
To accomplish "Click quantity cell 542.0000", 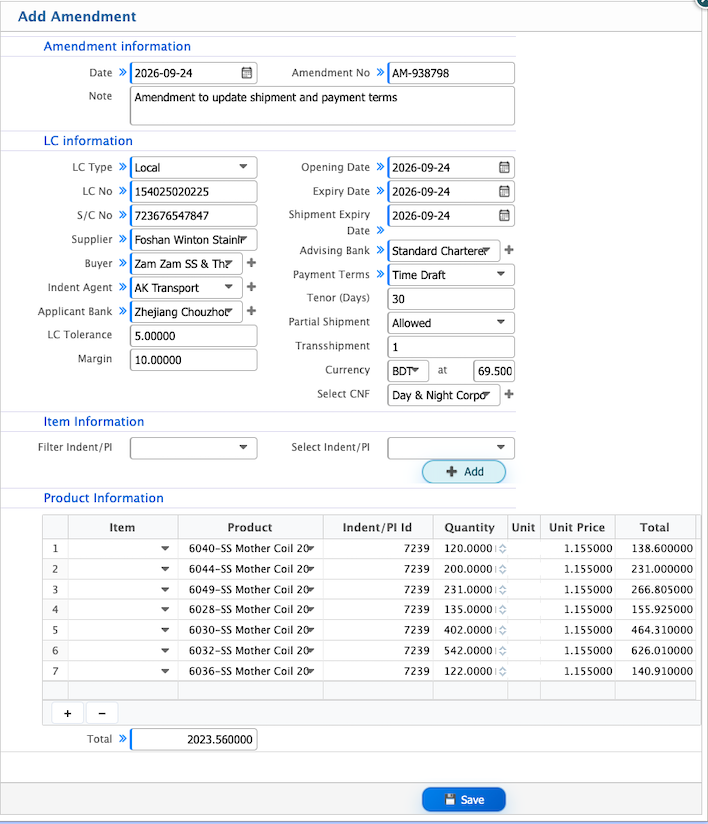I will pyautogui.click(x=468, y=651).
